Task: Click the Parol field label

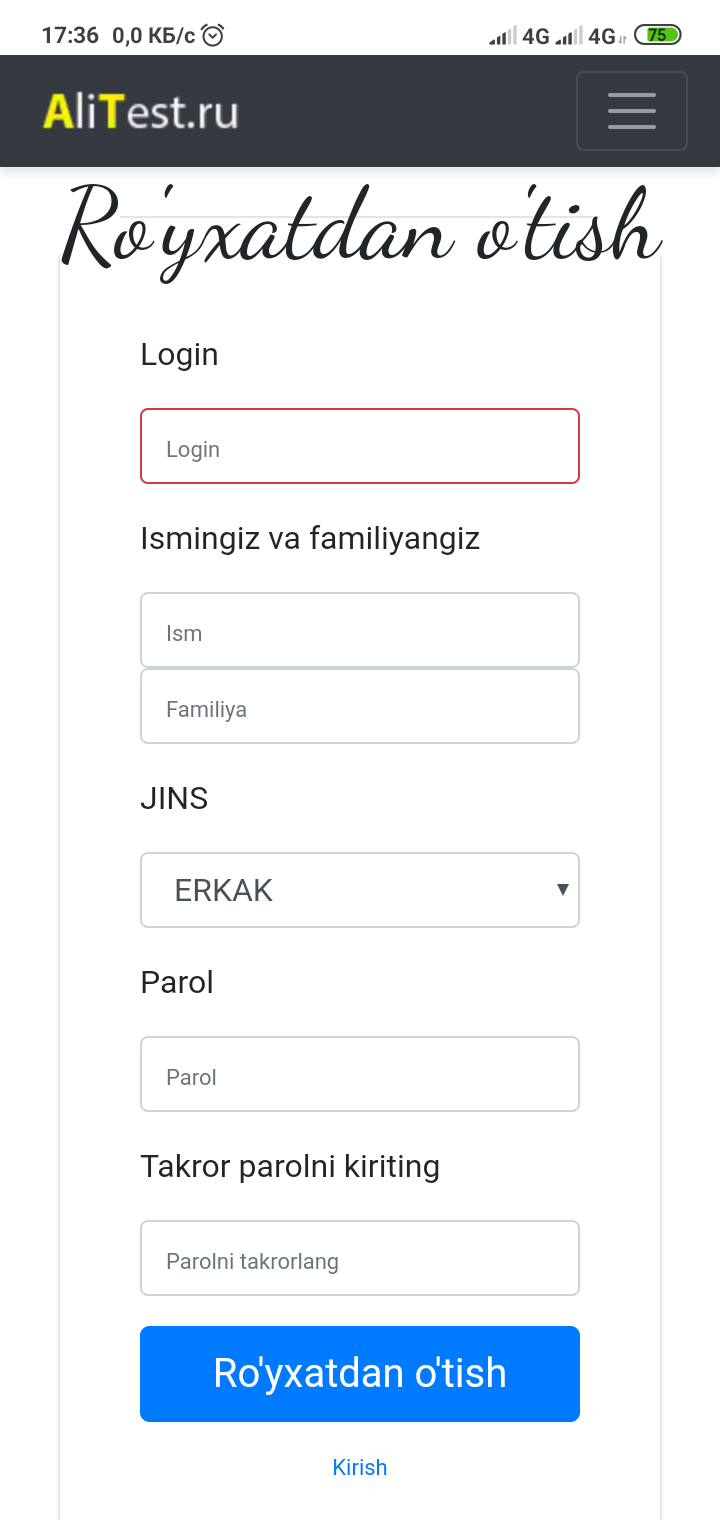Action: 178,983
